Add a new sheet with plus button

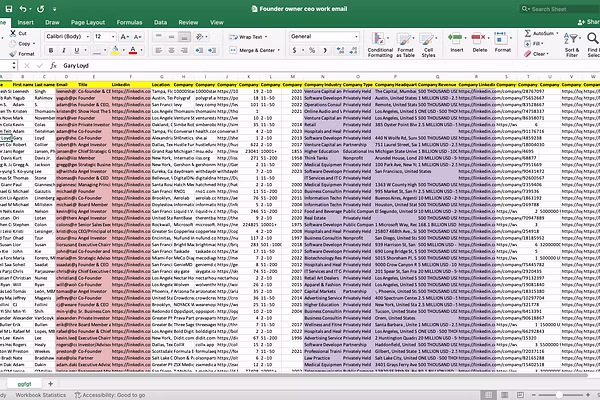pyautogui.click(x=50, y=383)
